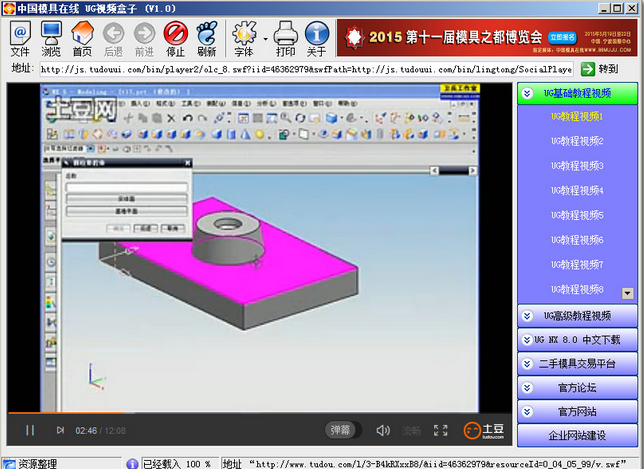This screenshot has height=469, width=644.
Task: Select UG教程视频1 in the list
Action: click(577, 117)
